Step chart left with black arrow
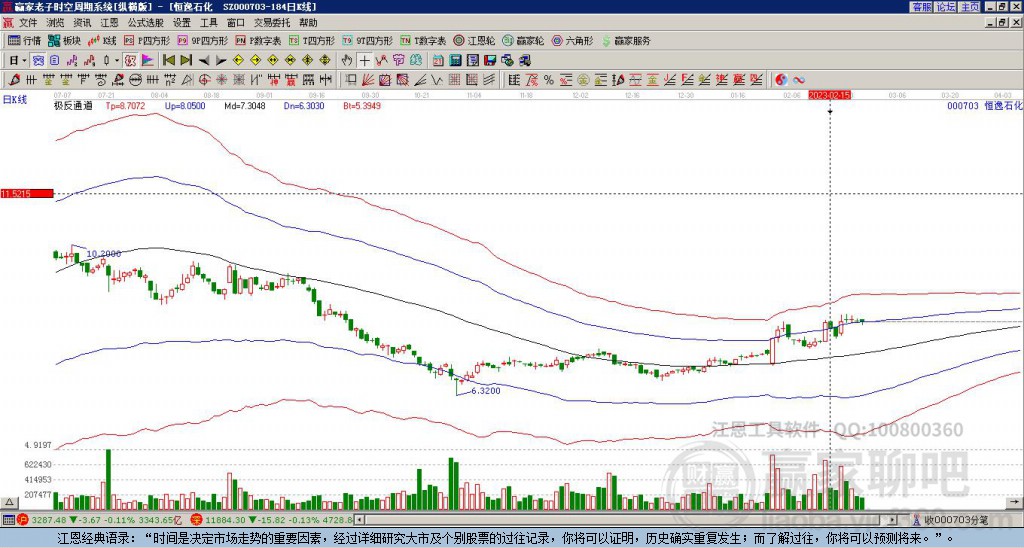The height and width of the screenshot is (548, 1024). pyautogui.click(x=204, y=61)
